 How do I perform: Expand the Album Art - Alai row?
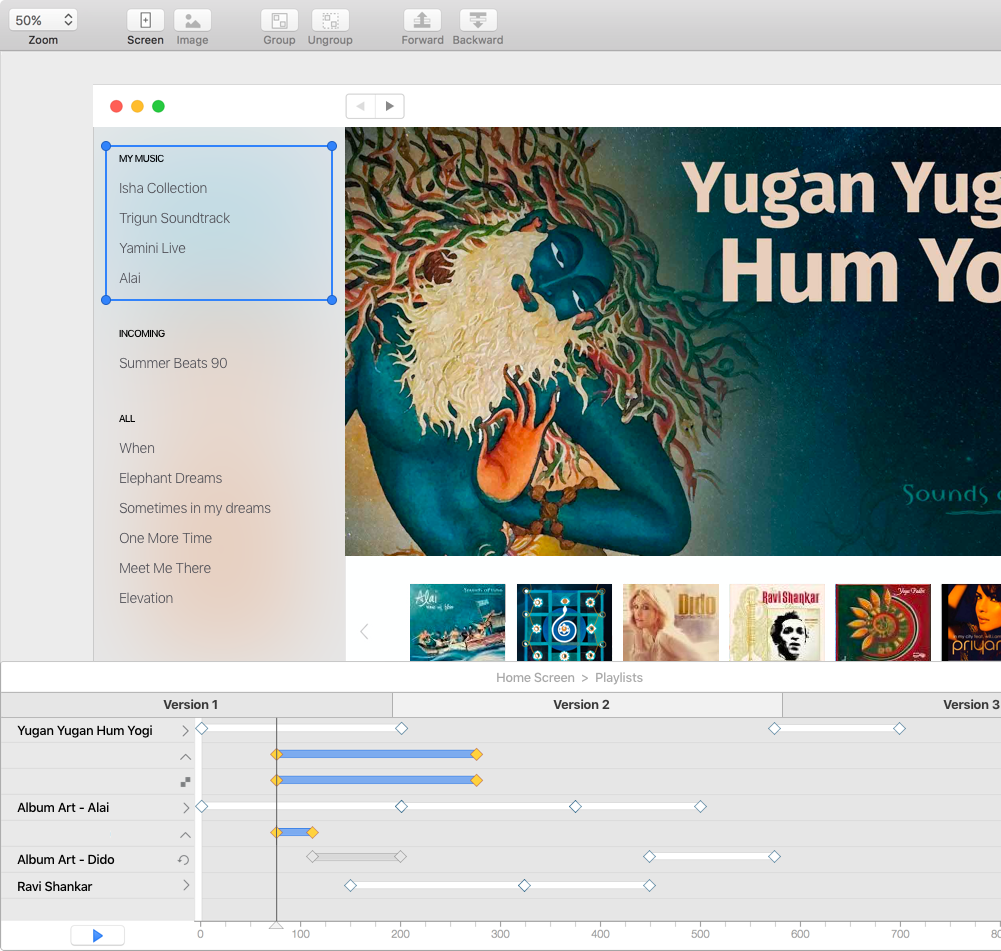(185, 808)
